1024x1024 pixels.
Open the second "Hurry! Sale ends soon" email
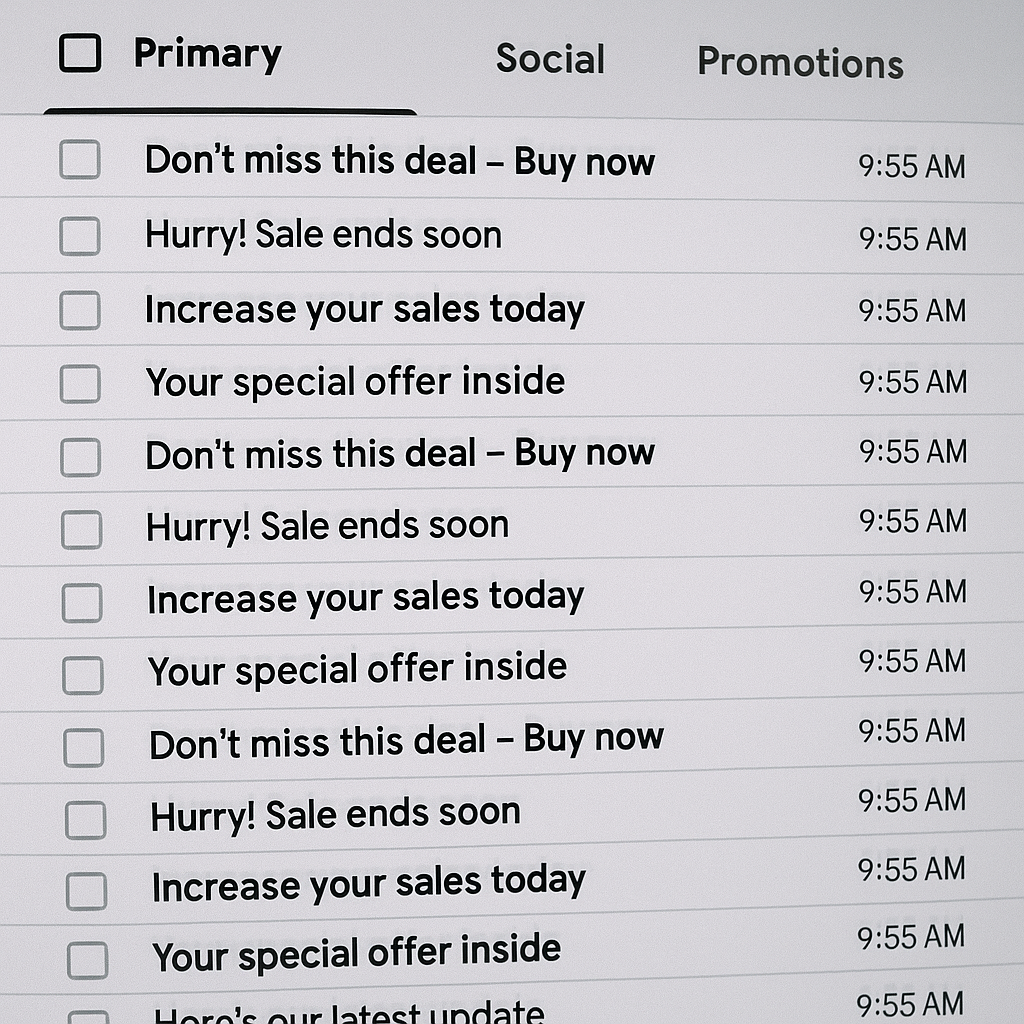pos(327,526)
